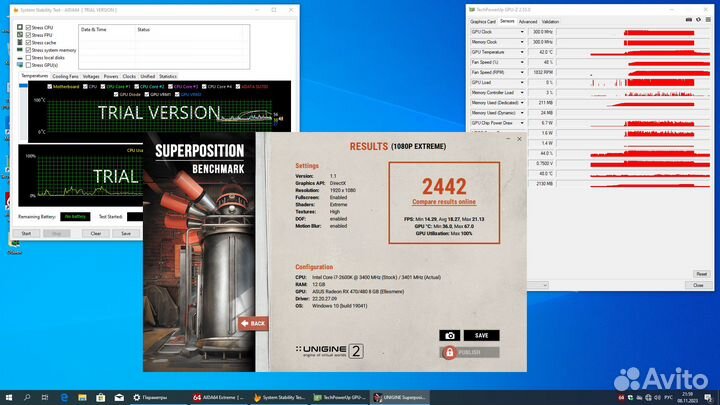Expand the GPU Chip Power Draw sensor dropdown
The image size is (720, 405).
522,123
